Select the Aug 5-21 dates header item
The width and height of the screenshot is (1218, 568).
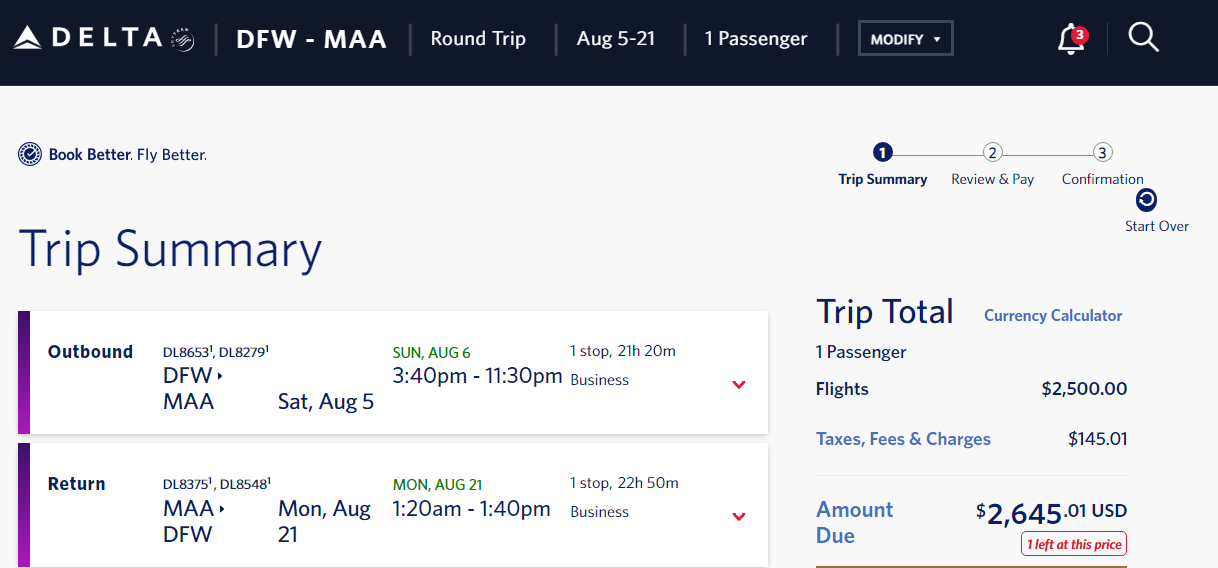tap(616, 39)
